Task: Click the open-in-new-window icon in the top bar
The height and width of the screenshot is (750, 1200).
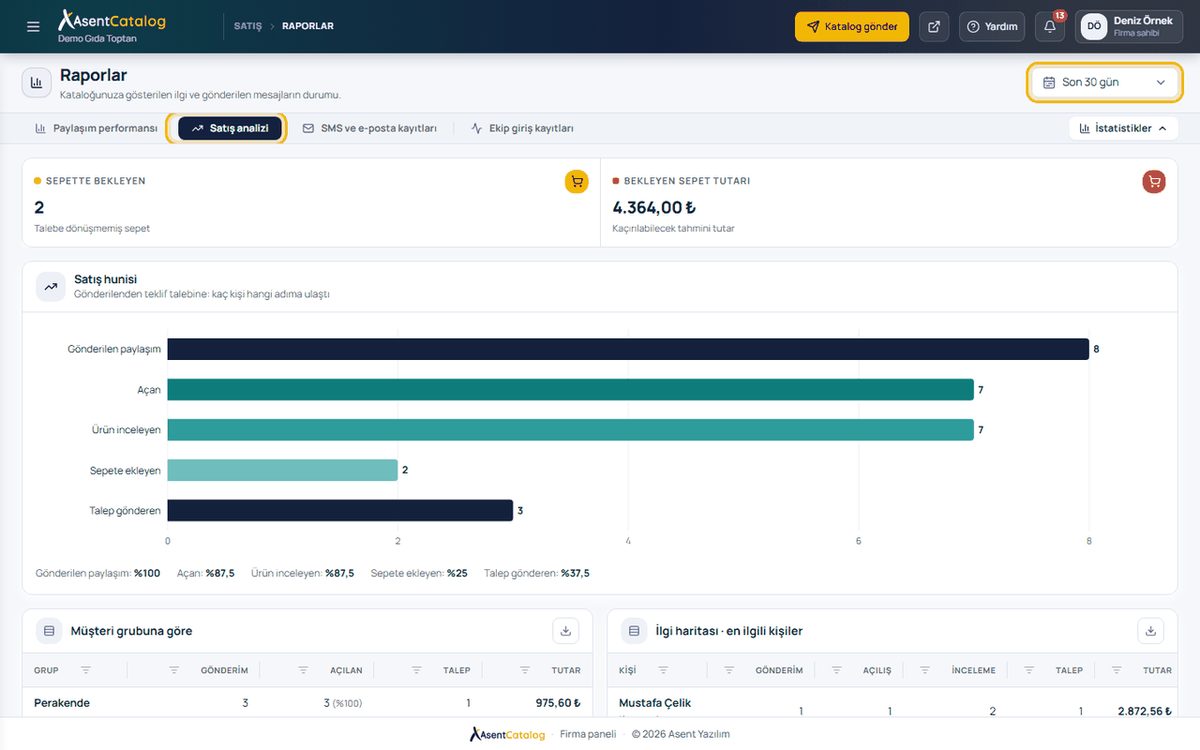Action: [x=934, y=27]
